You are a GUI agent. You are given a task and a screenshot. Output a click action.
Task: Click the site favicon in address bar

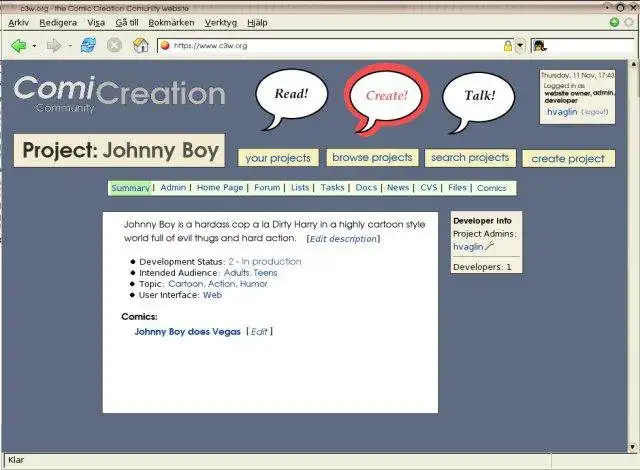pos(165,46)
